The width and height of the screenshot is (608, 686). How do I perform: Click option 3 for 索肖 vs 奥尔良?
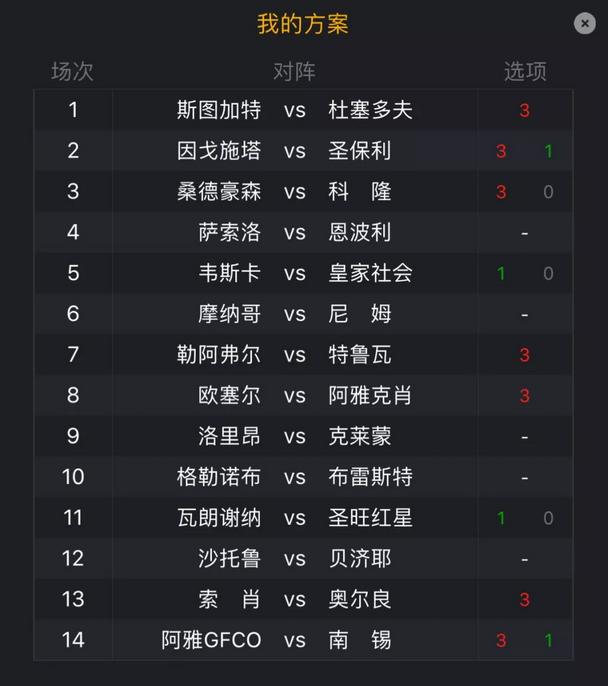coord(524,599)
